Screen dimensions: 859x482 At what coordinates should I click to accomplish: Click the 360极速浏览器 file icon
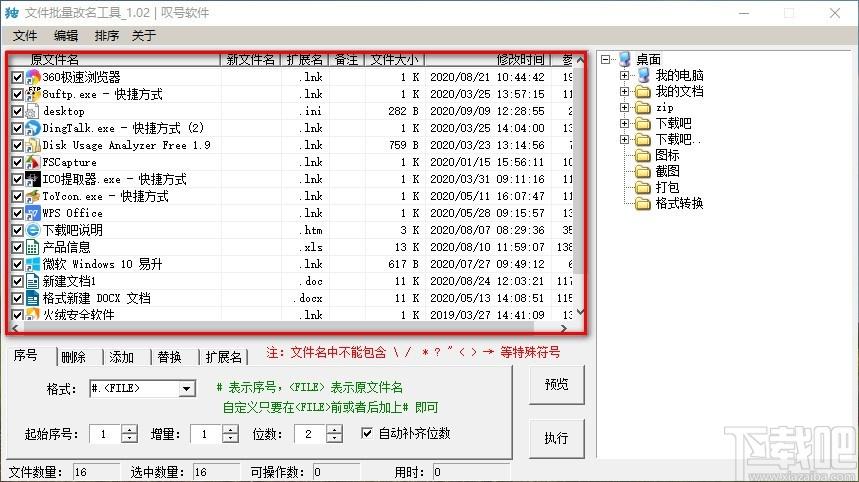(33, 77)
